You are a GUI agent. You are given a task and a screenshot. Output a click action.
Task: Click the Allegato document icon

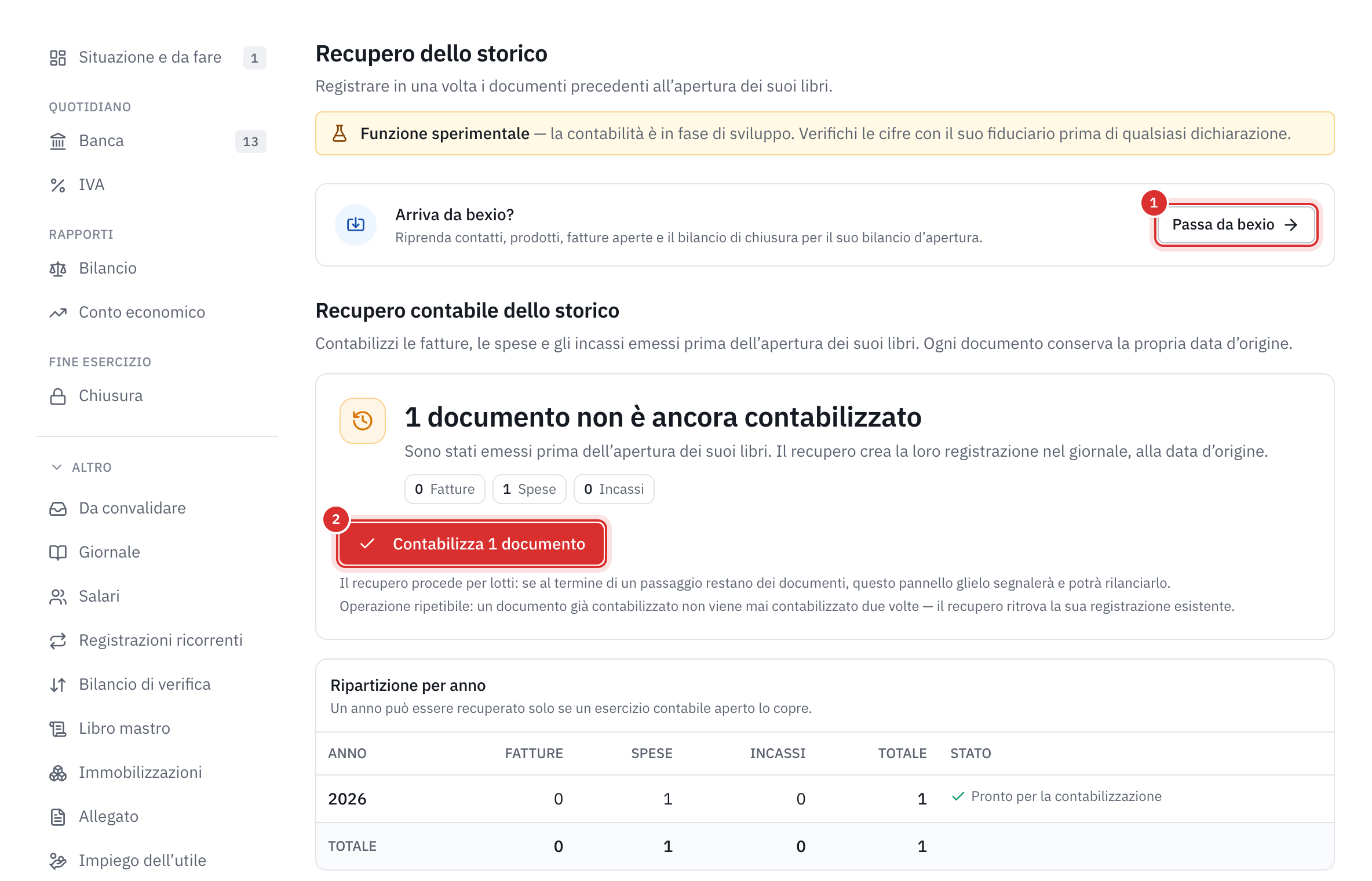tap(58, 817)
